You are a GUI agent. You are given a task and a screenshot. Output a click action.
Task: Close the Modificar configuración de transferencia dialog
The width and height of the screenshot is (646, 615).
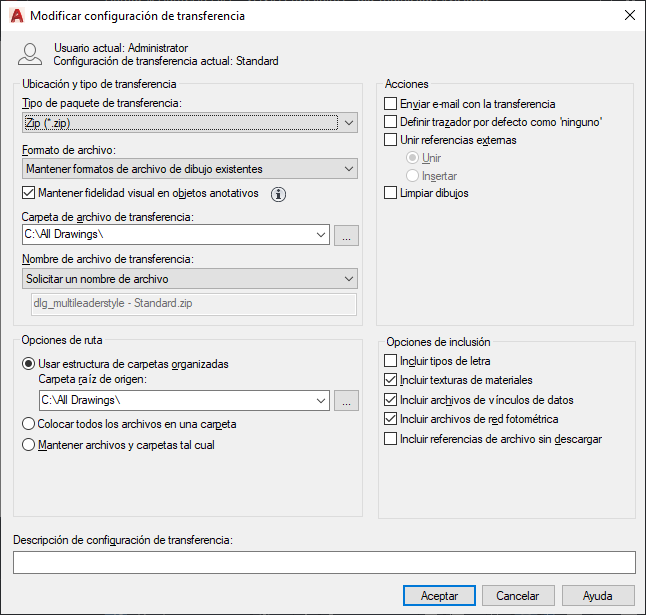(630, 16)
